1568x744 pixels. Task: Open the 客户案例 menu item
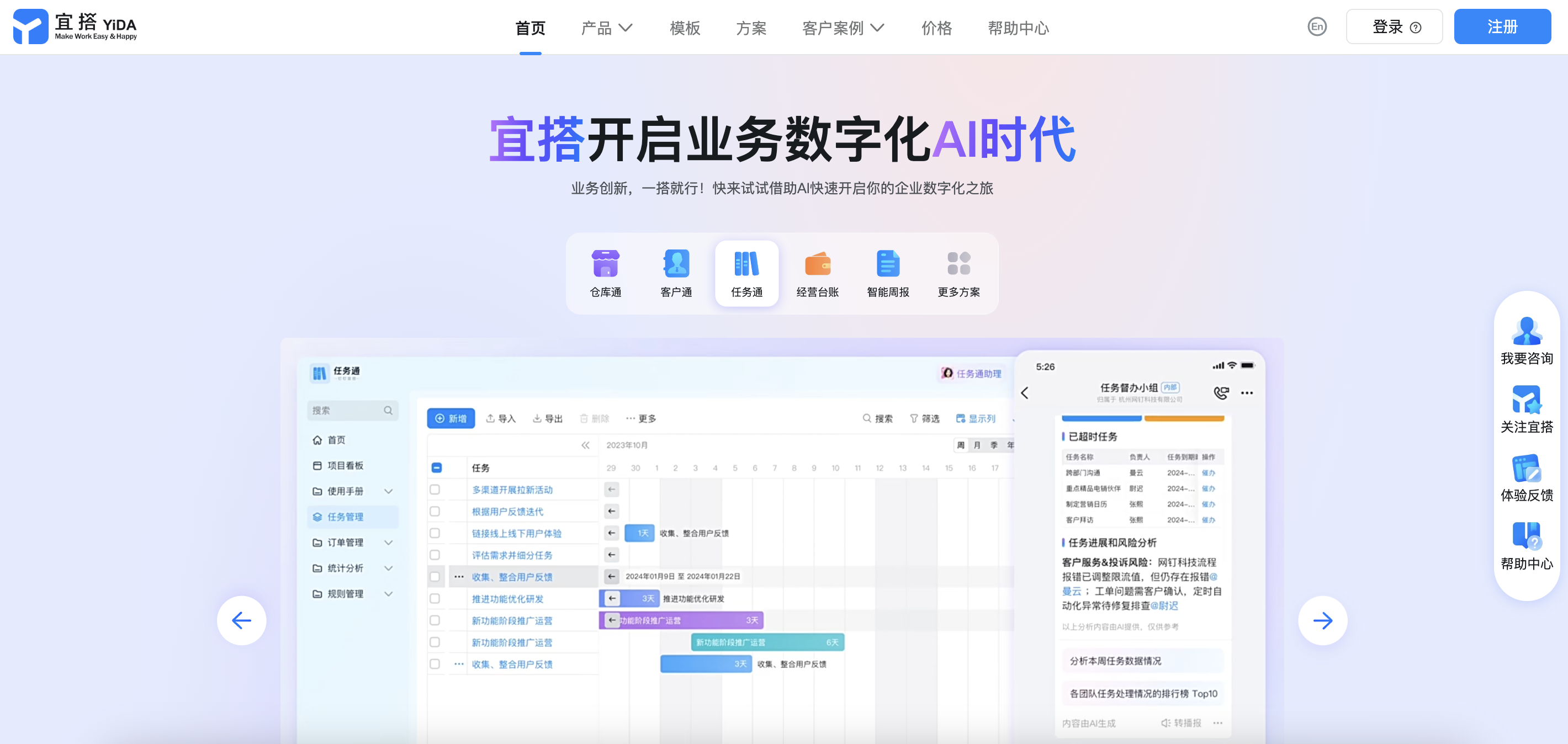pos(835,28)
